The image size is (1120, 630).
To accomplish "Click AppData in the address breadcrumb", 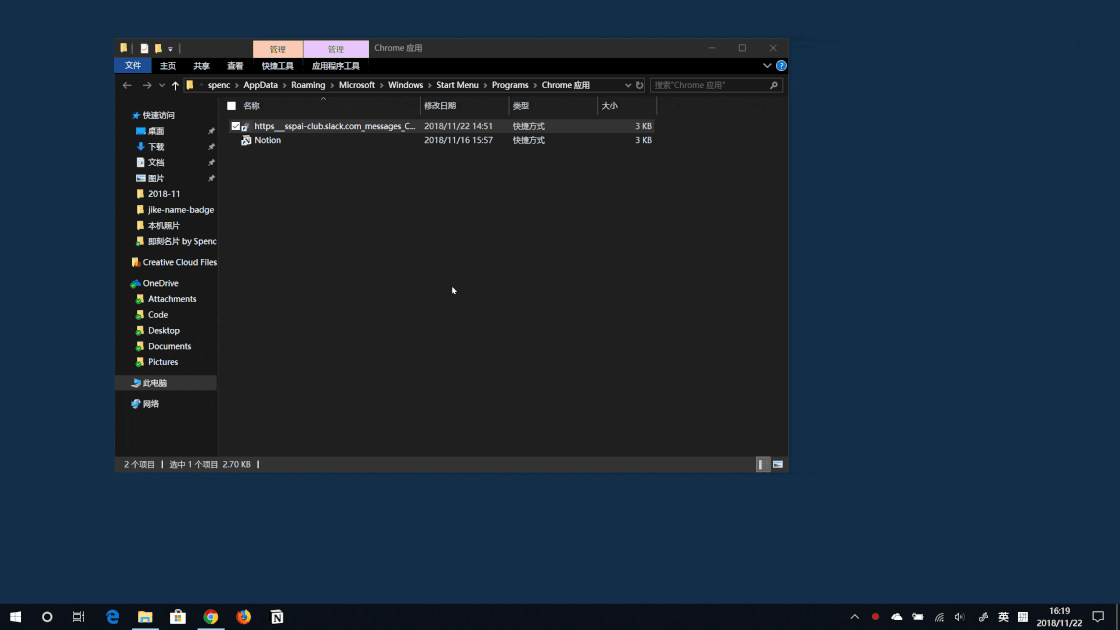I will coord(260,85).
